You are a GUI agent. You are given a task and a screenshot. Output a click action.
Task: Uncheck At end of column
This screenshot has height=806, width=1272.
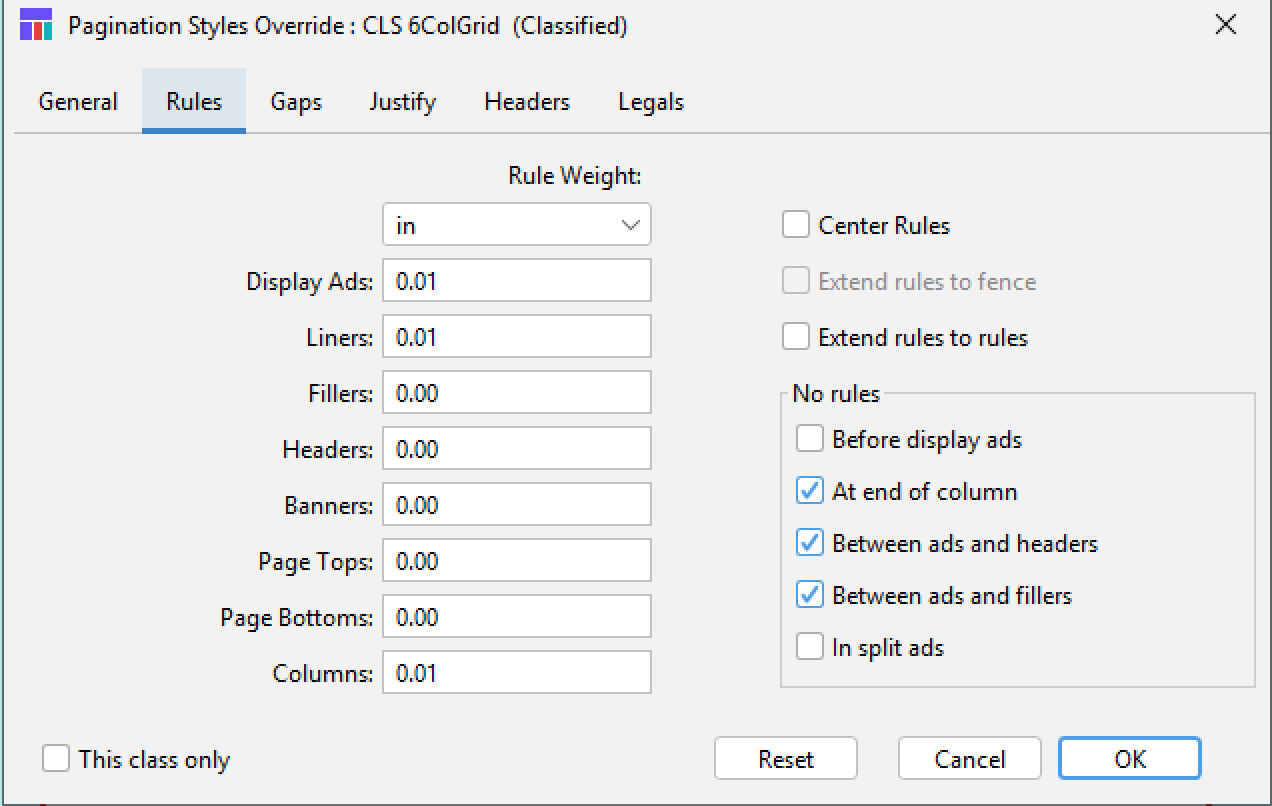tap(810, 491)
